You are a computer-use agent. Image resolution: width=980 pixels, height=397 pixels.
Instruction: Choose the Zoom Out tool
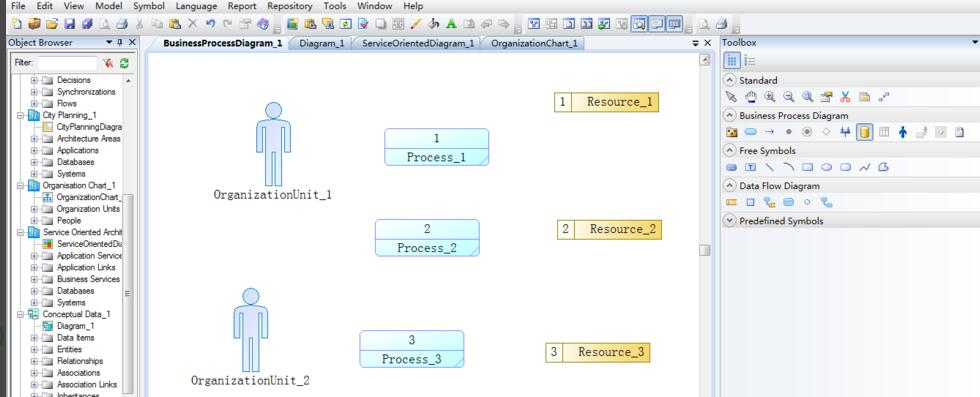[x=789, y=97]
